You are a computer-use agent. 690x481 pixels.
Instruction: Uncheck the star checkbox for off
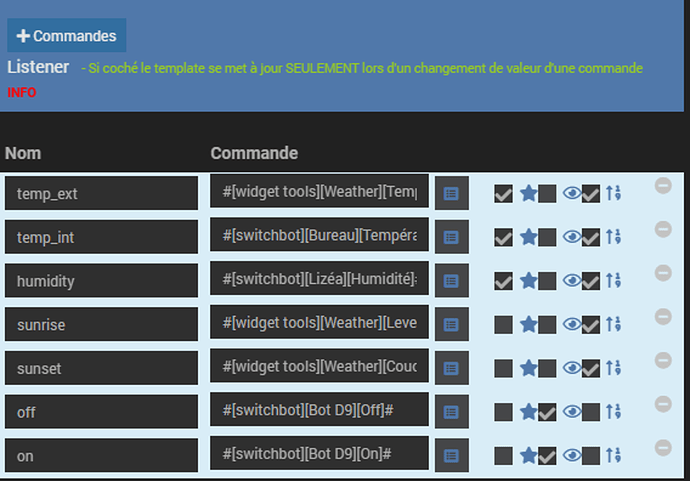(x=547, y=412)
